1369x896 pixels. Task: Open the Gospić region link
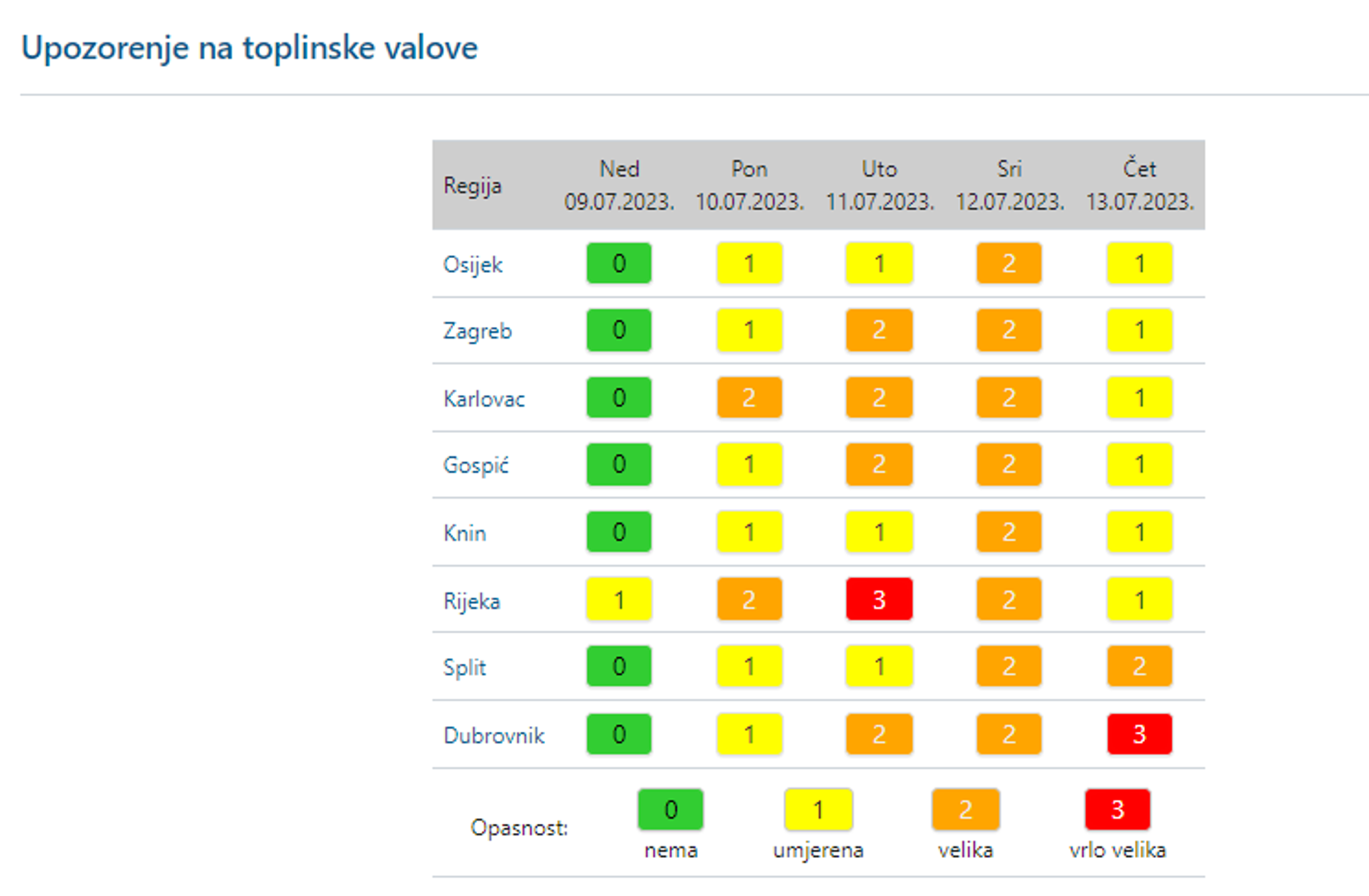click(x=475, y=465)
